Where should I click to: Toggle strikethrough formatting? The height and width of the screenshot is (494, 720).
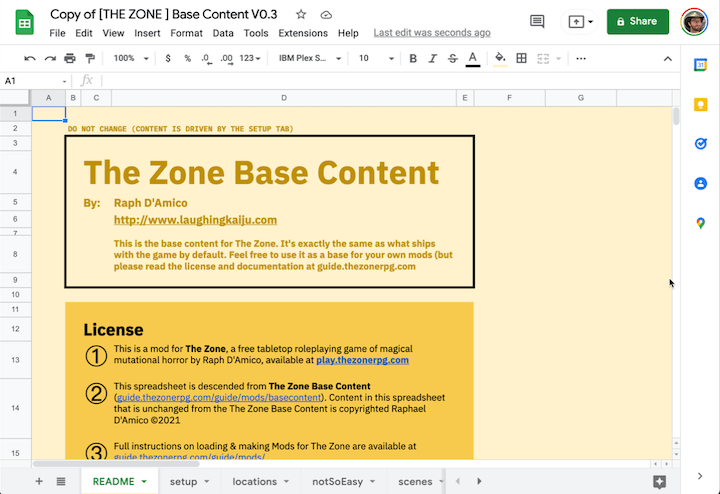click(x=453, y=58)
